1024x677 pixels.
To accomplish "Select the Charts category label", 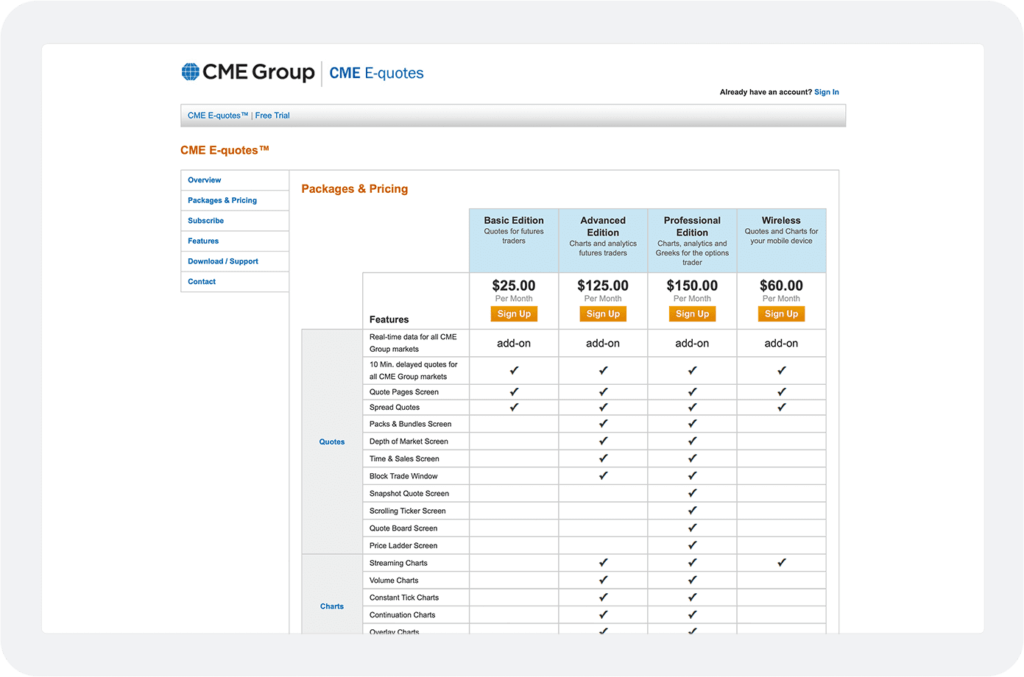I will pos(332,605).
